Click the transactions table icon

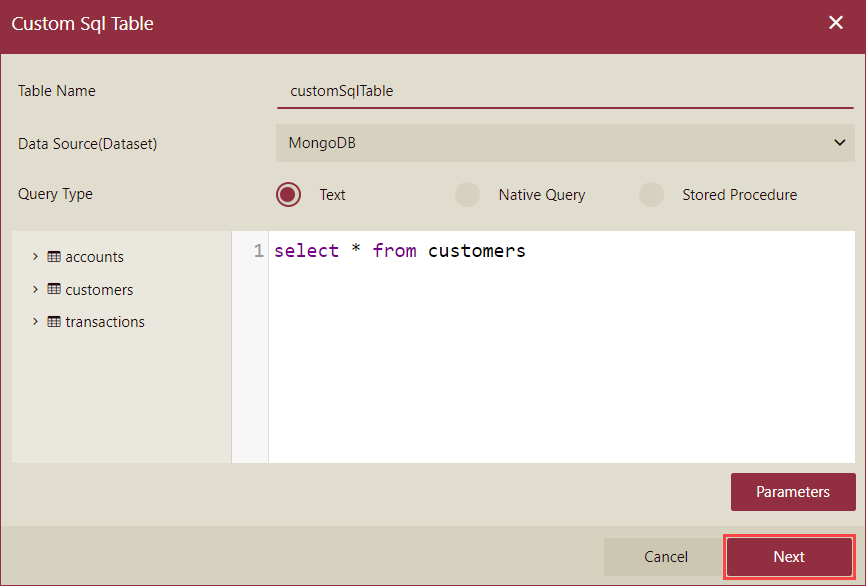pyautogui.click(x=54, y=322)
